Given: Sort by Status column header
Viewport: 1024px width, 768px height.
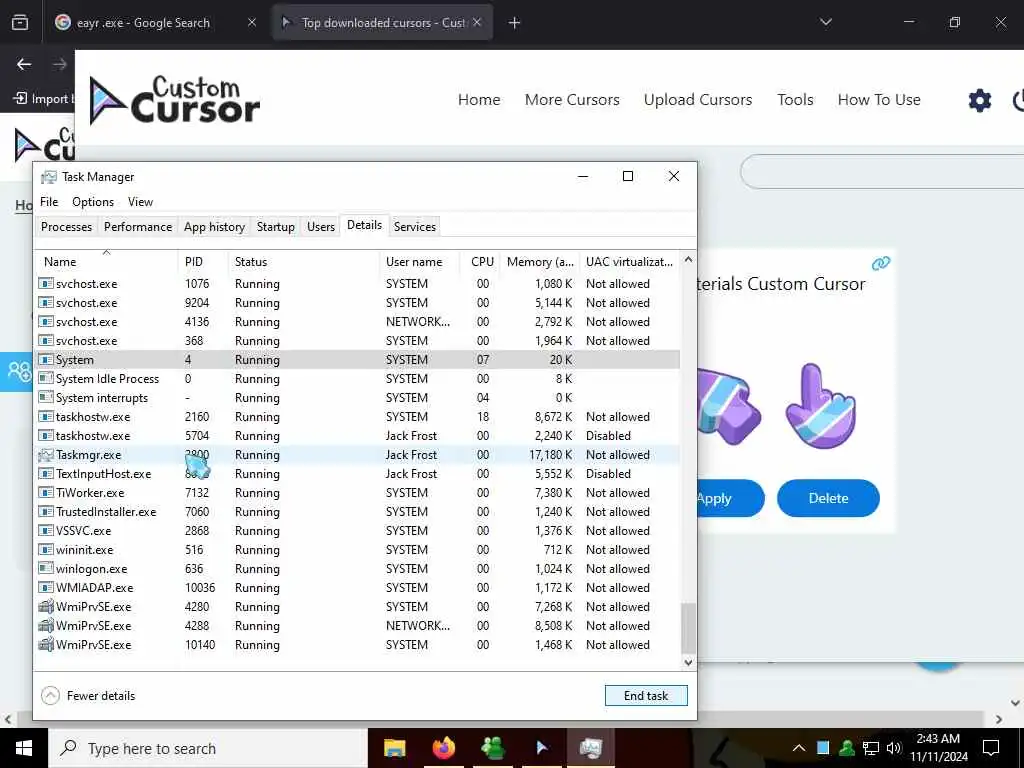Looking at the screenshot, I should 304,261.
